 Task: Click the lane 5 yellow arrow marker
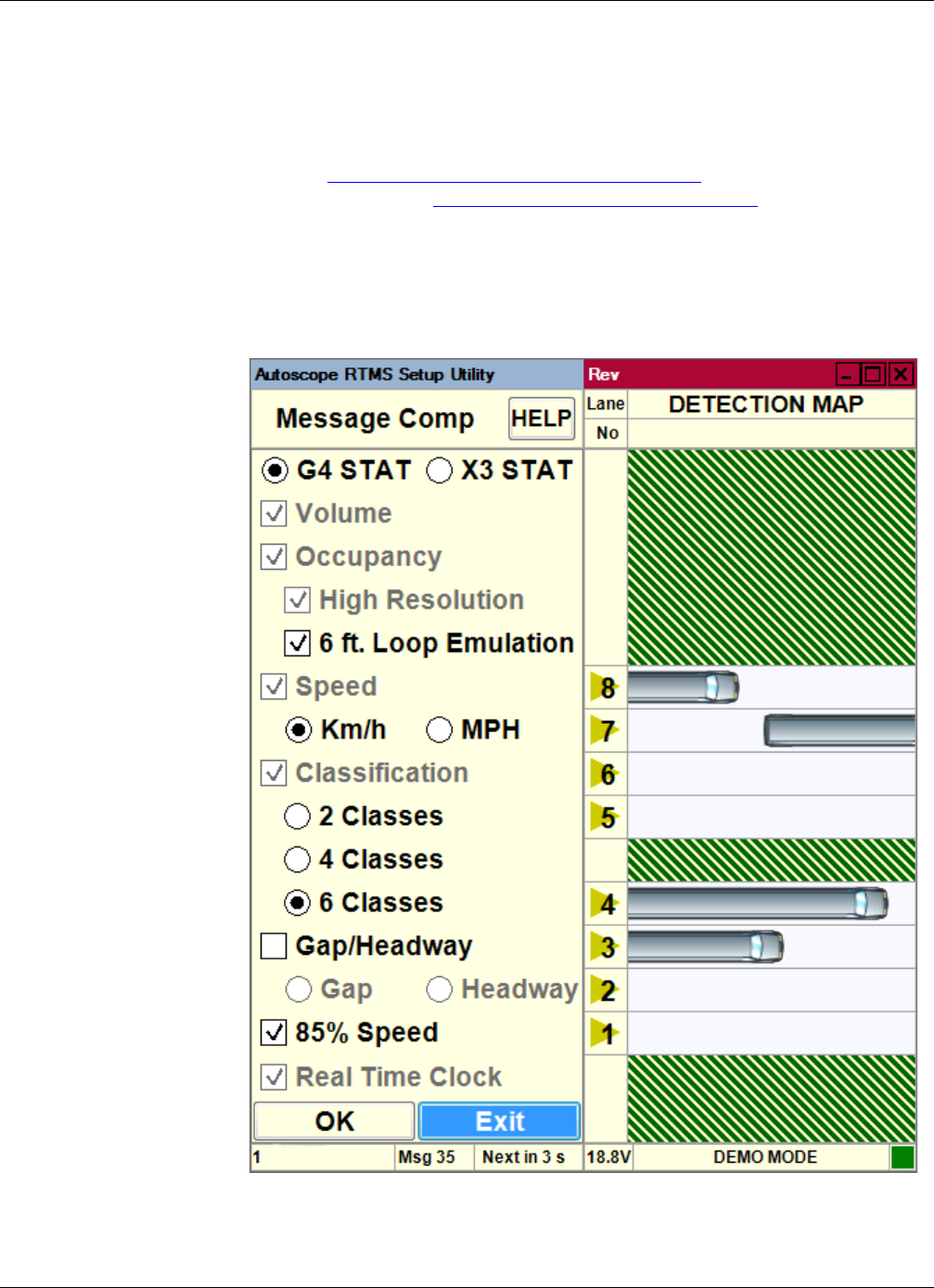pyautogui.click(x=605, y=818)
